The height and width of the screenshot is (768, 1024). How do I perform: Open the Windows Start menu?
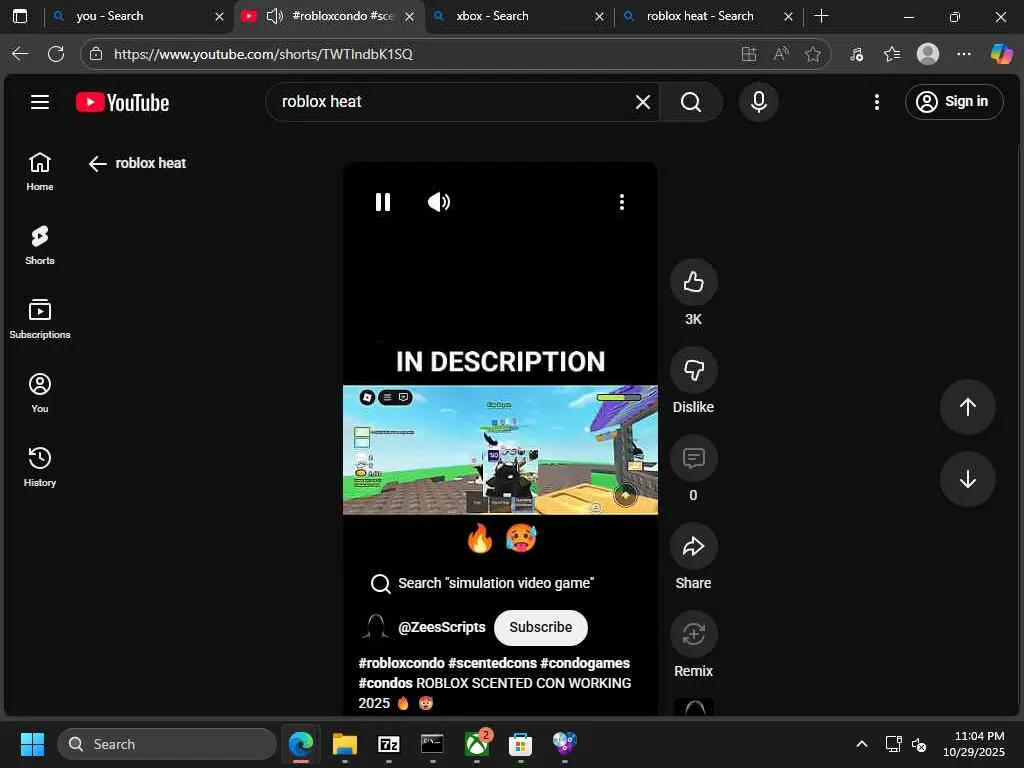[x=32, y=744]
